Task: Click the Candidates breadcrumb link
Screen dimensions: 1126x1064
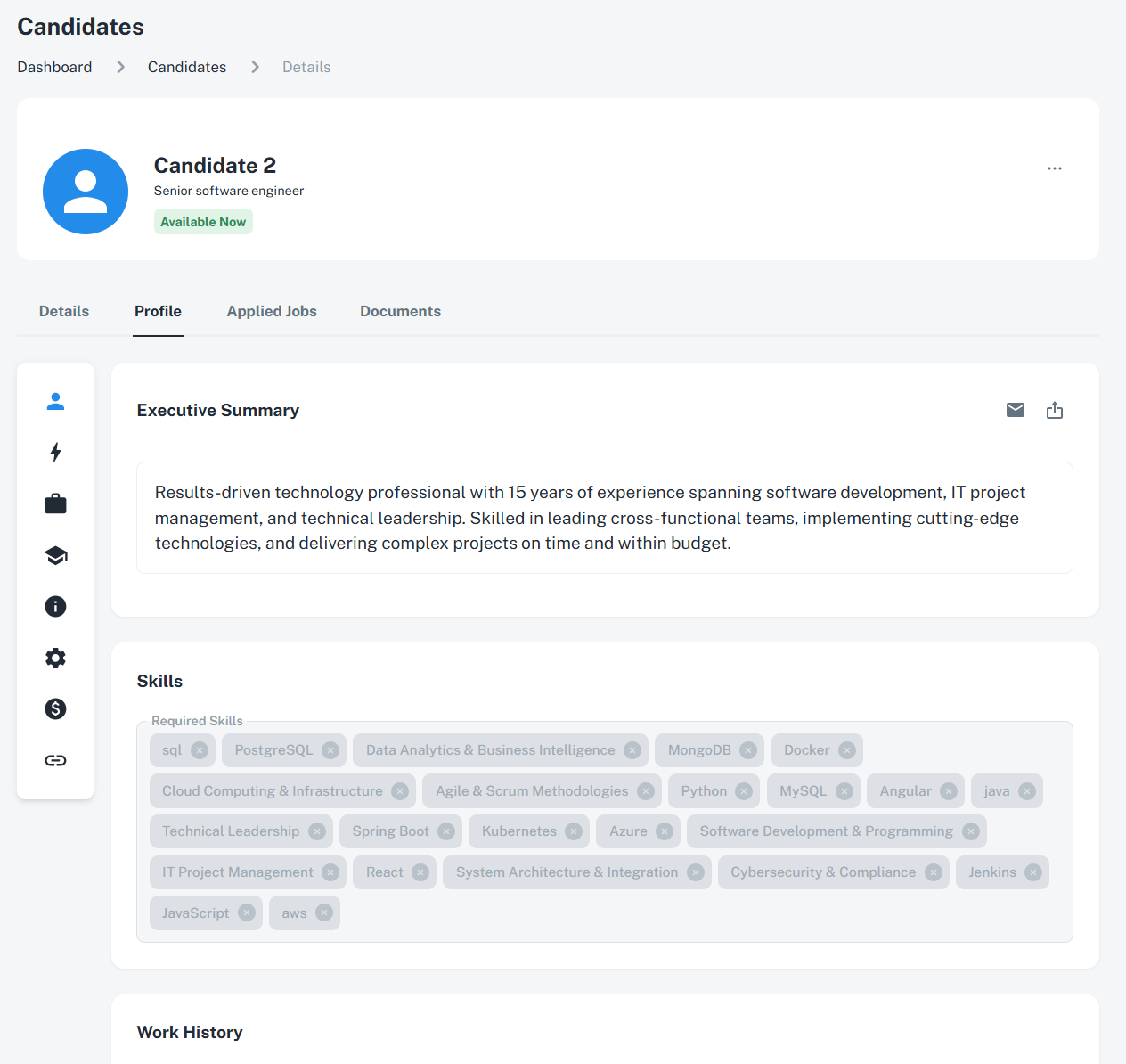Action: click(x=187, y=67)
